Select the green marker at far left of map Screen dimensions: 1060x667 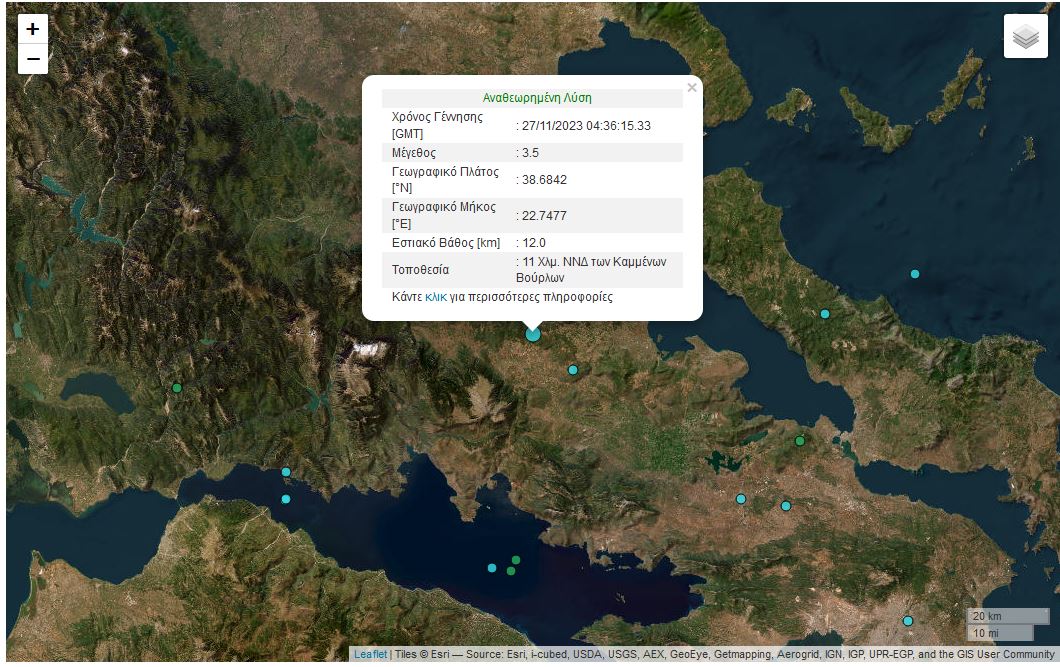[177, 388]
